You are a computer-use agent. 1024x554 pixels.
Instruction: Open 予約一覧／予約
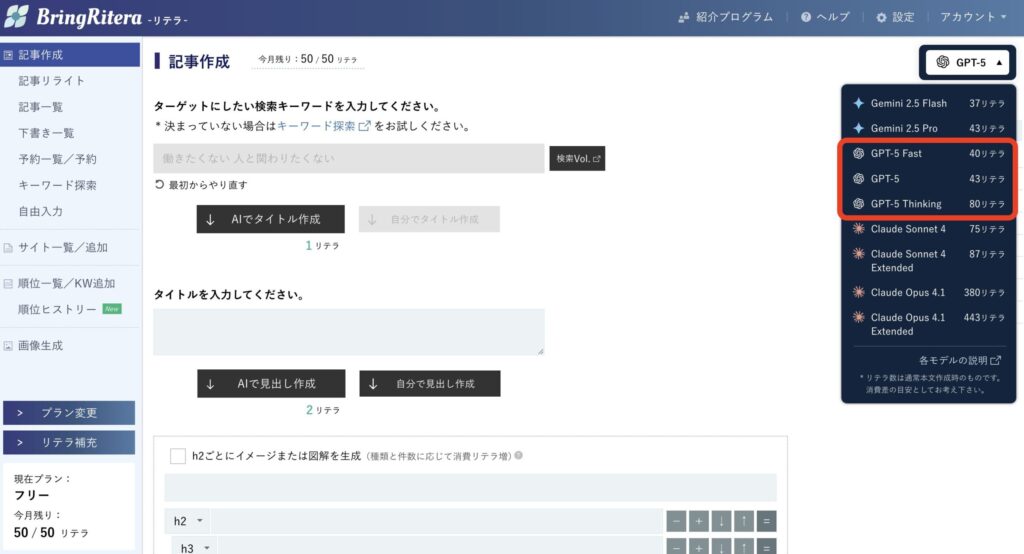pyautogui.click(x=57, y=159)
